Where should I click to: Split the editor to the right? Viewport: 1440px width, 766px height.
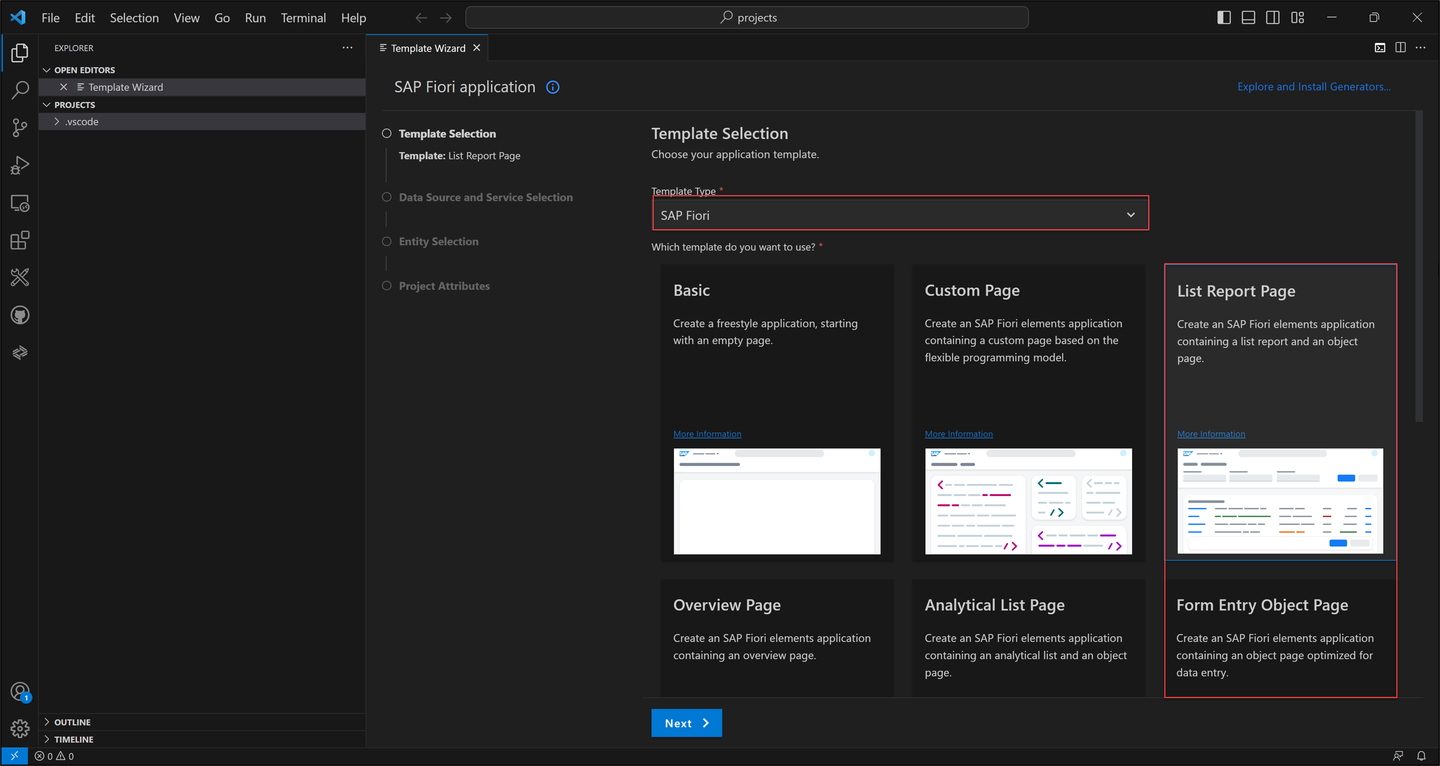pos(1400,48)
